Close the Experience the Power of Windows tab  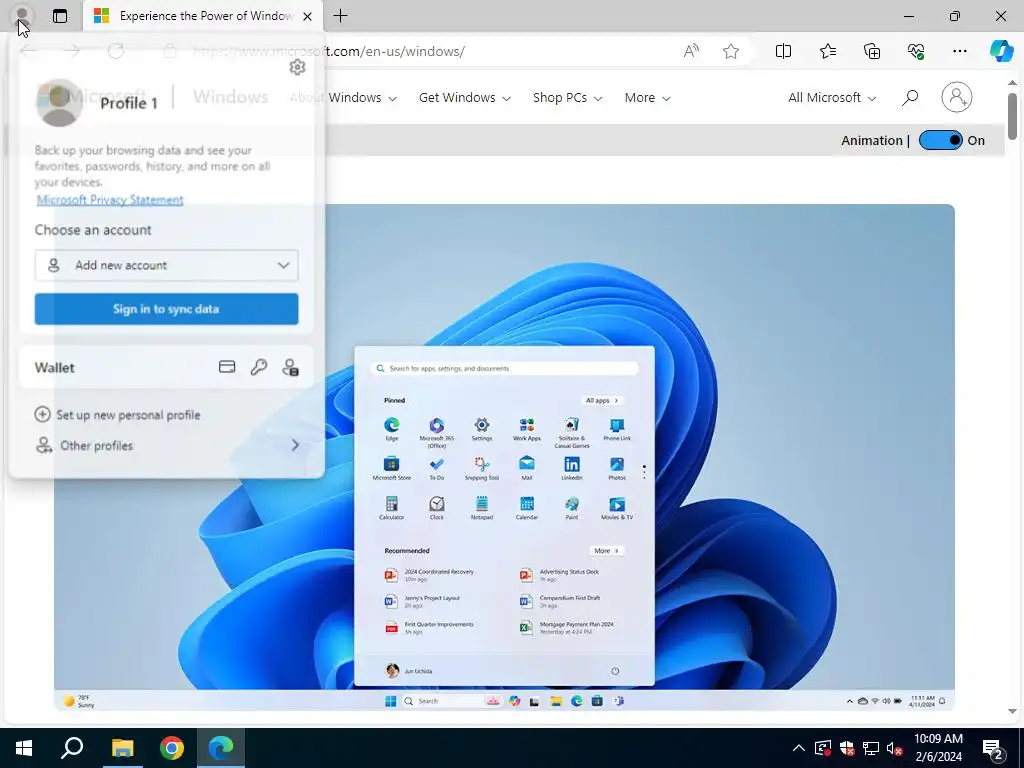click(307, 16)
